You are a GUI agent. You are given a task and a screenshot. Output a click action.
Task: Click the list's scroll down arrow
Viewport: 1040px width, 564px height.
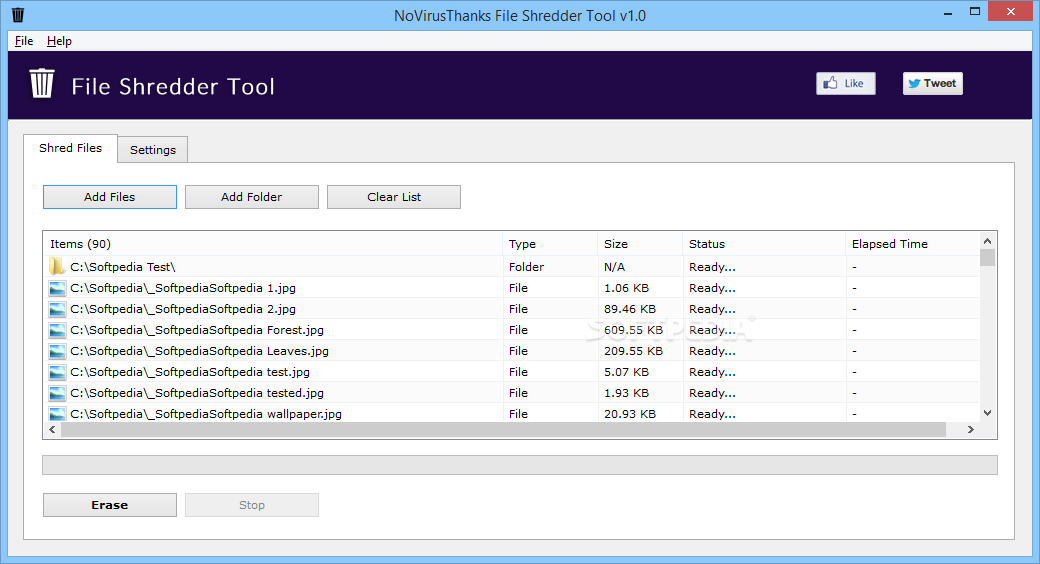point(987,413)
